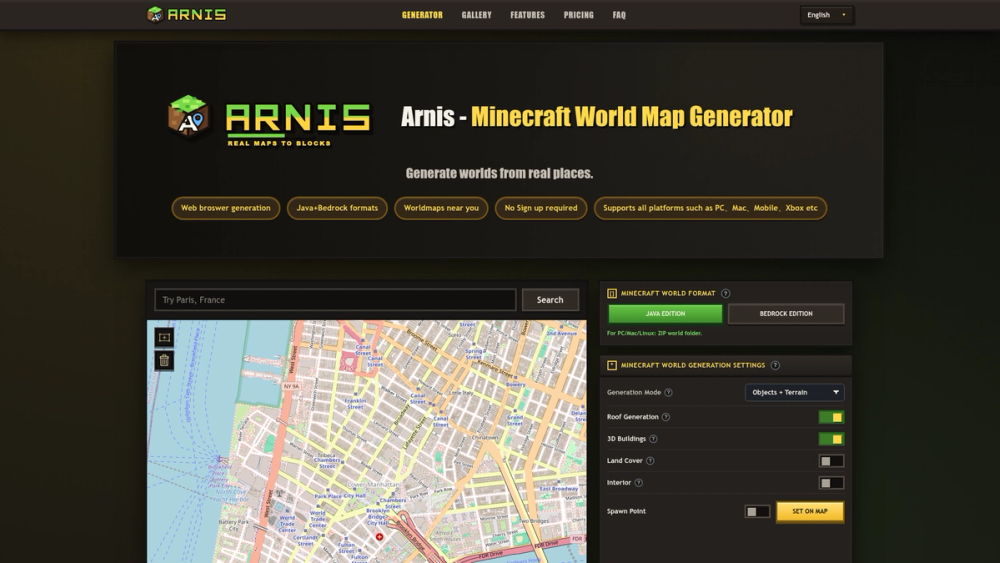
Task: Open help icon next to Minecraft World Format
Action: (x=725, y=293)
